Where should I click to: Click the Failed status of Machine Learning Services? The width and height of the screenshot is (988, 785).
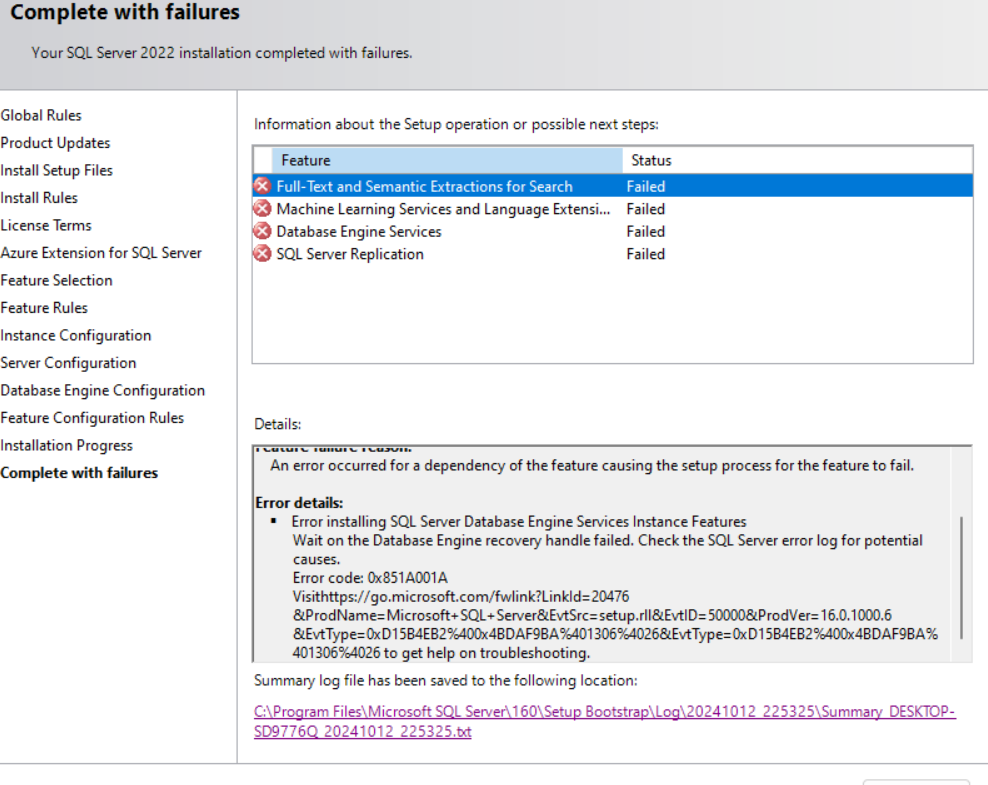646,209
